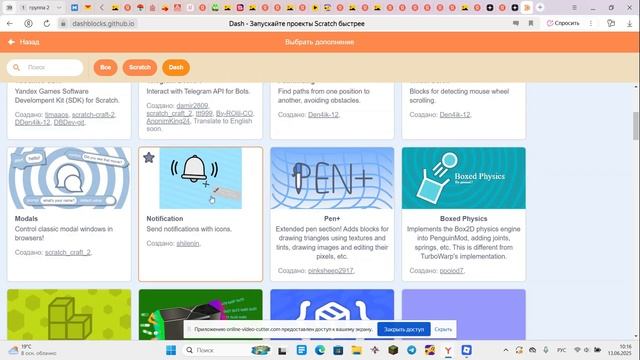Show hidden system tray icons chevron

coord(506,350)
